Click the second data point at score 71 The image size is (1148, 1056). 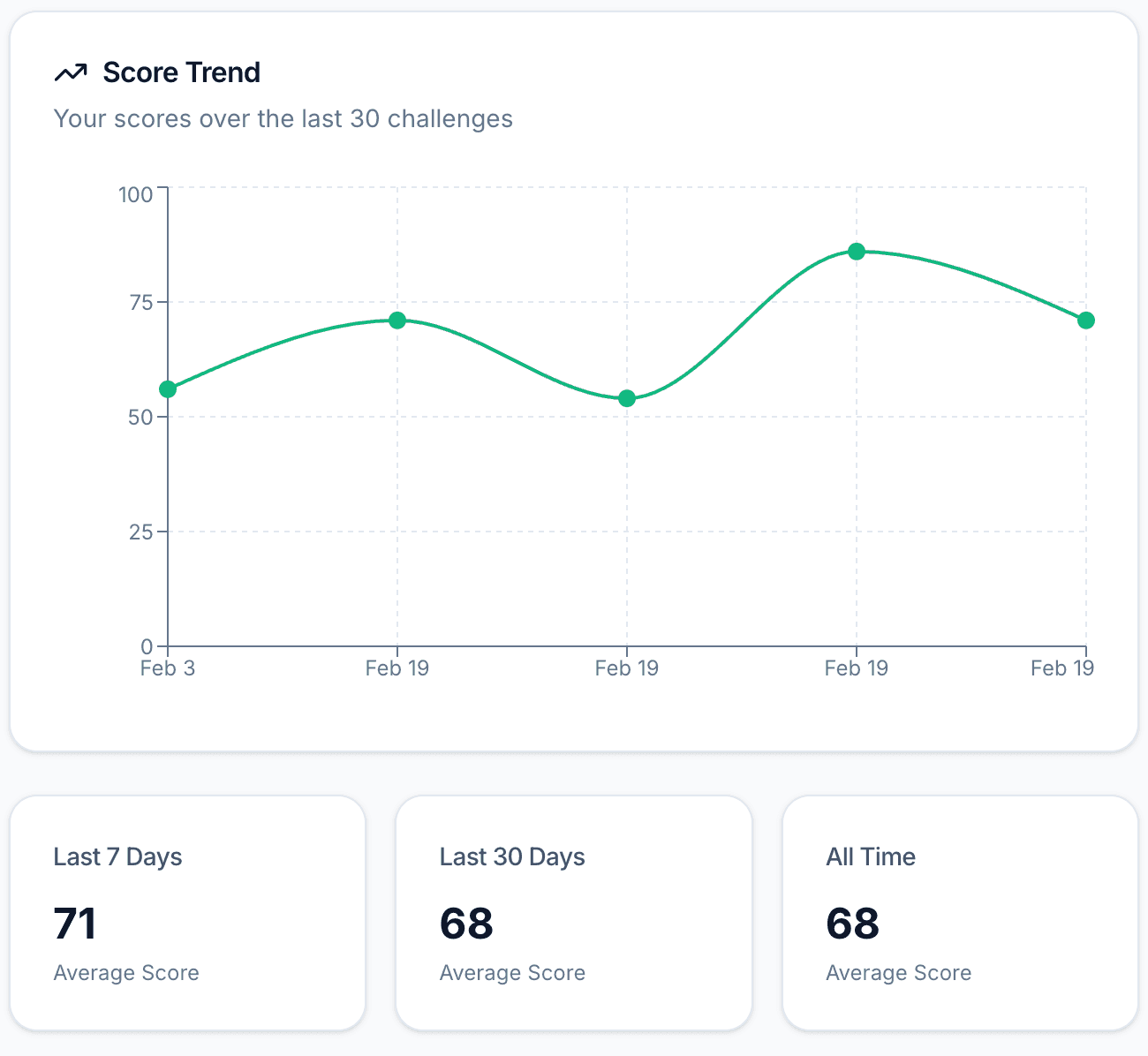[397, 321]
